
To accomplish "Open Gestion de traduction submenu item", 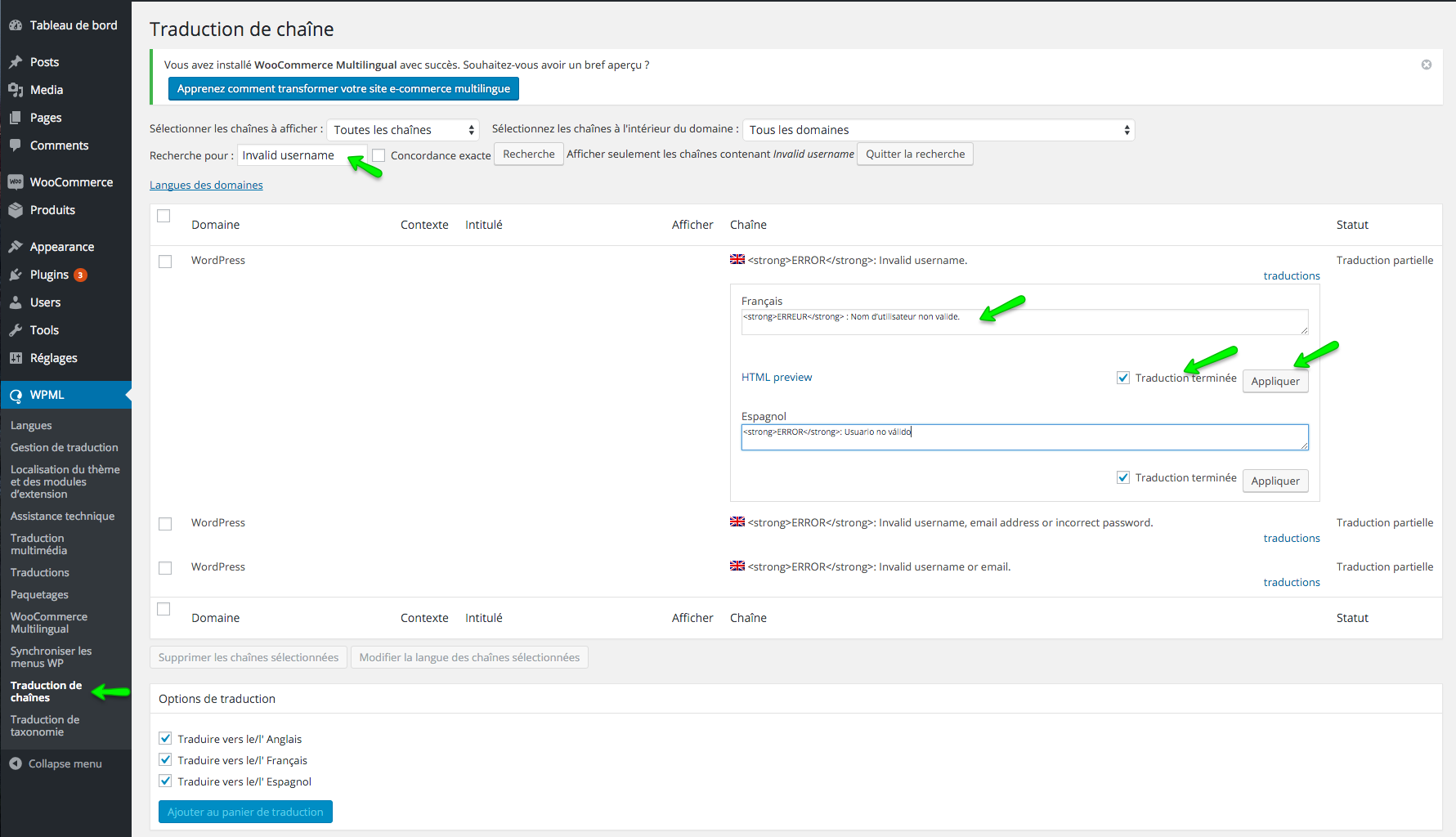I will (64, 447).
